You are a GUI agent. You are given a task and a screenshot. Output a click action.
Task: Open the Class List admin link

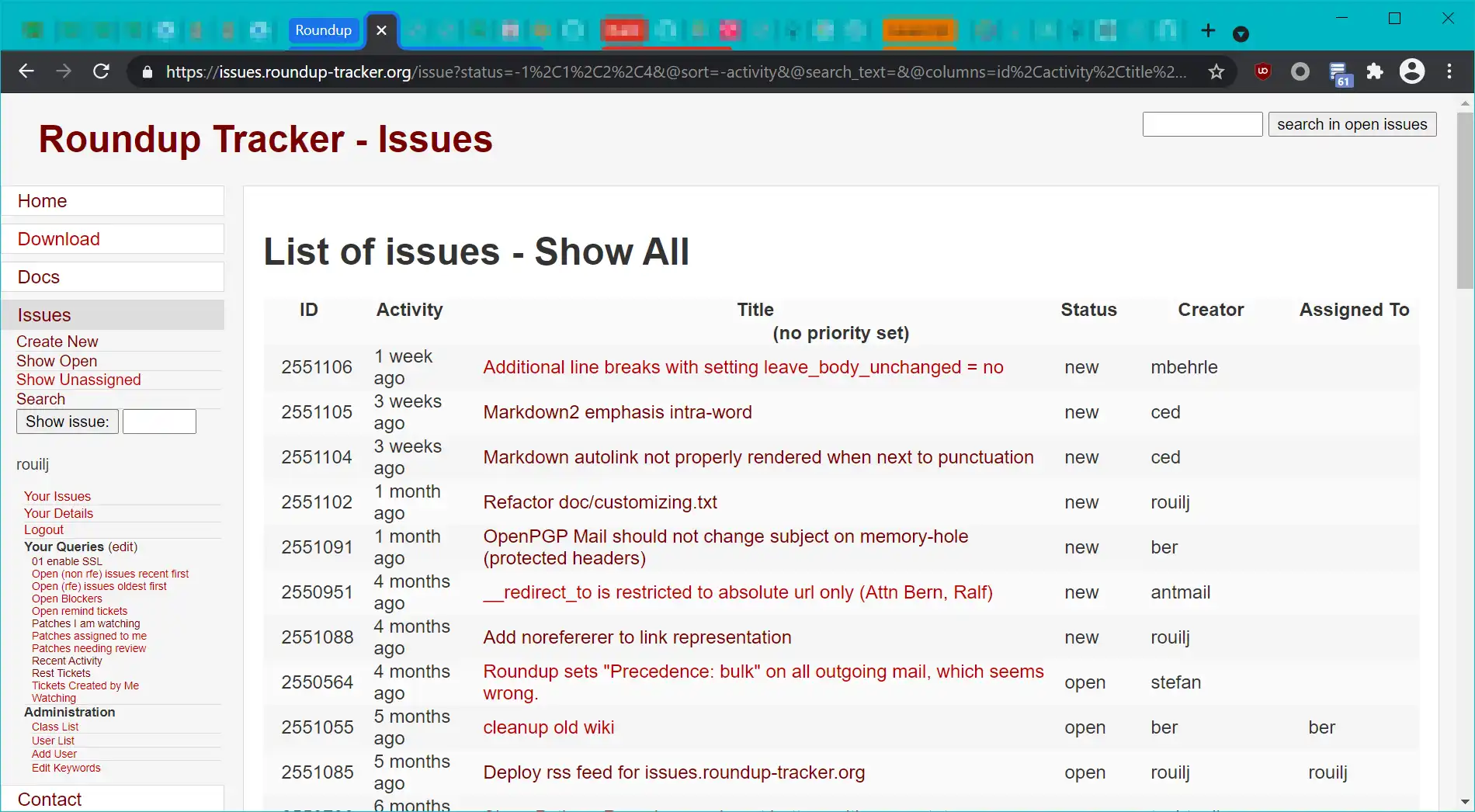pos(55,727)
